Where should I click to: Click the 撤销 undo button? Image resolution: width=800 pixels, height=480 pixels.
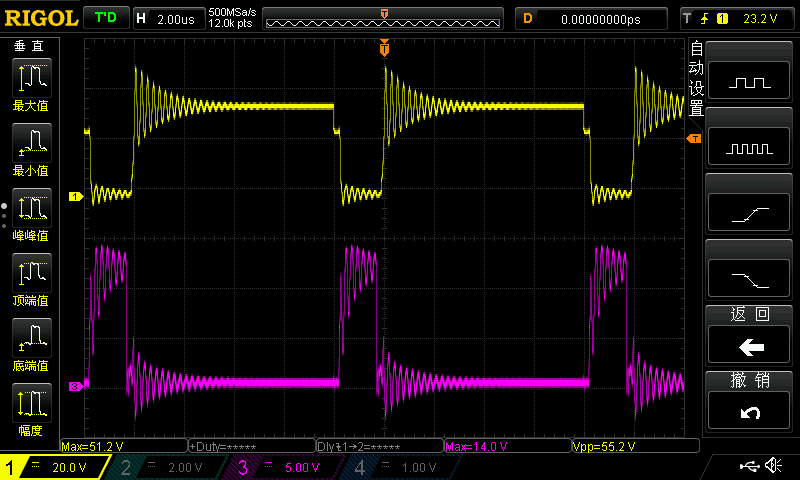pos(749,411)
